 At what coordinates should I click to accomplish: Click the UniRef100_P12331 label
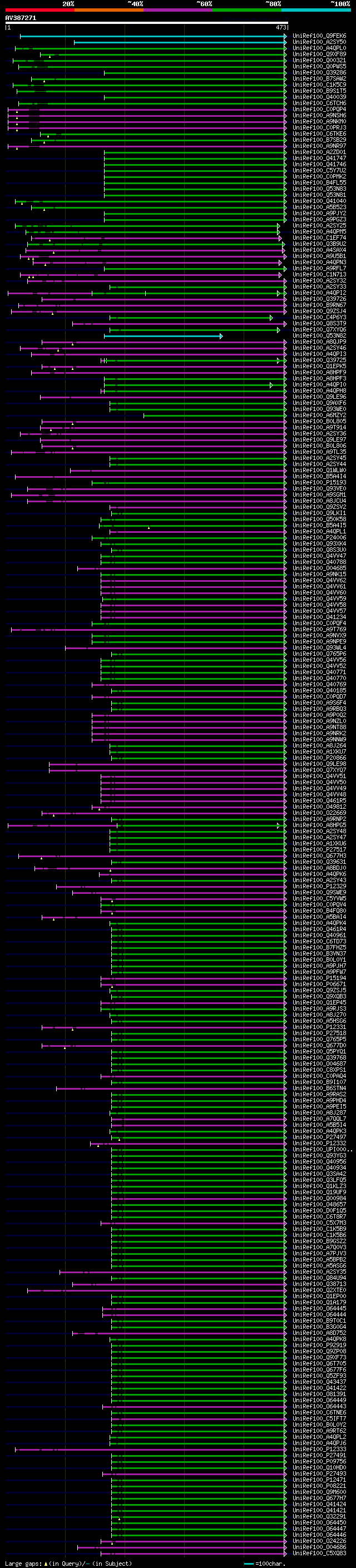319,1027
